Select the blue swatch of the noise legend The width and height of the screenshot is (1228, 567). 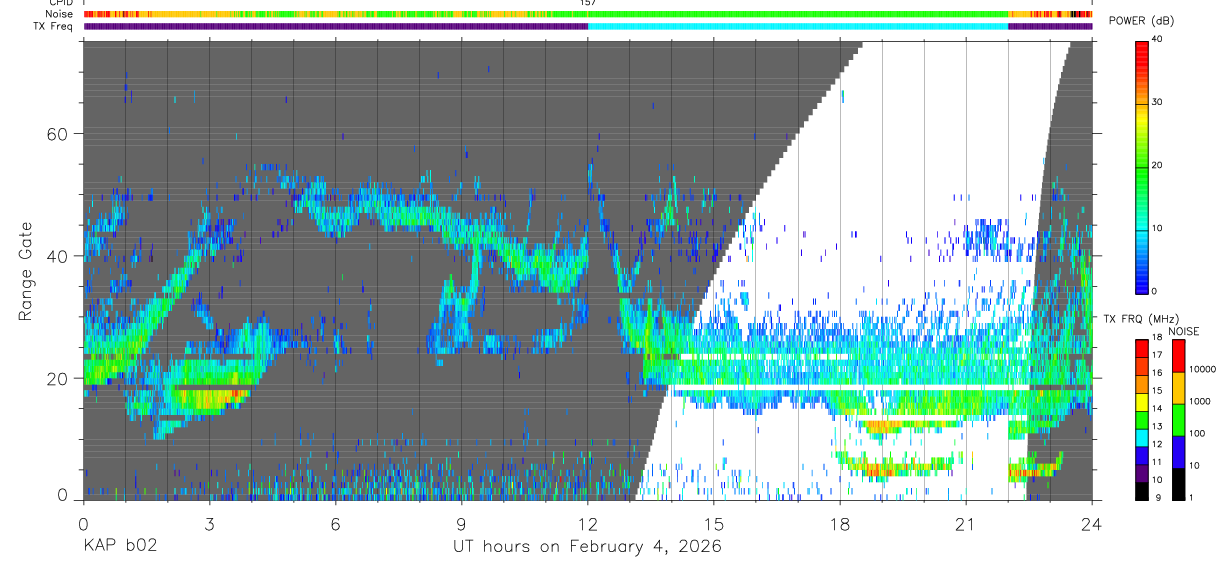[1177, 452]
